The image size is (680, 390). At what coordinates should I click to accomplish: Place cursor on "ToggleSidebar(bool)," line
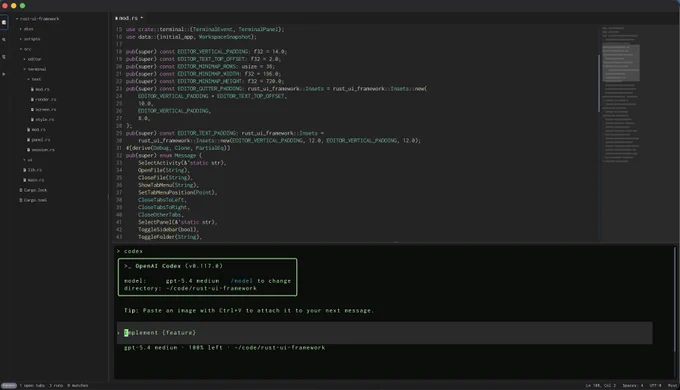click(168, 229)
